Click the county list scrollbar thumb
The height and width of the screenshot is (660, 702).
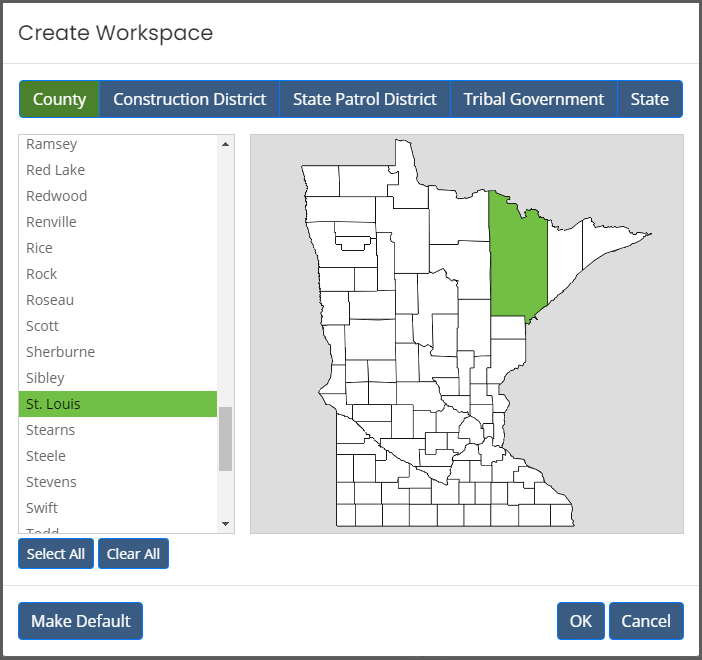coord(225,438)
